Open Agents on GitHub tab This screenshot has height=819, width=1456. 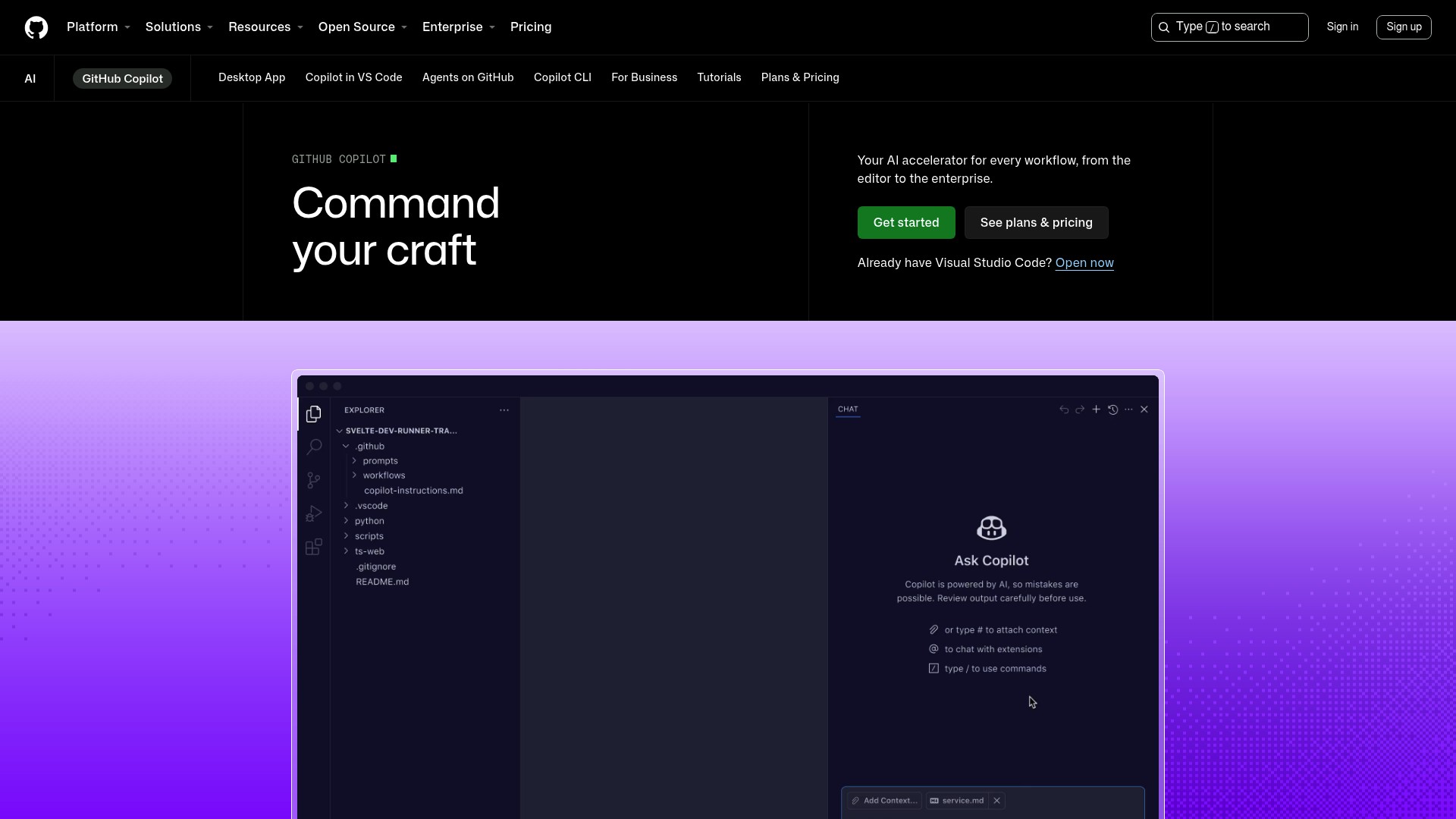coord(468,77)
